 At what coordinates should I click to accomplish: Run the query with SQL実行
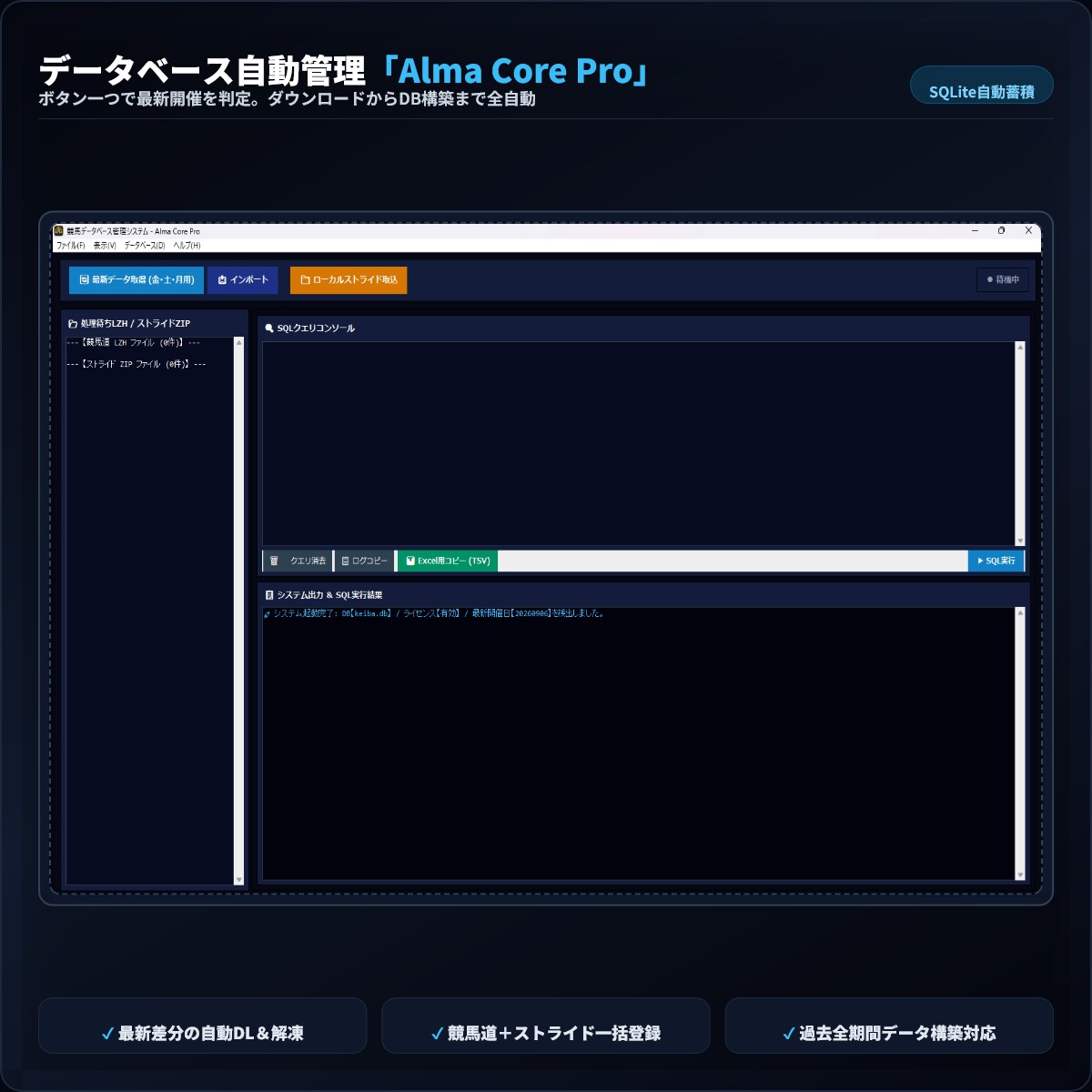996,561
